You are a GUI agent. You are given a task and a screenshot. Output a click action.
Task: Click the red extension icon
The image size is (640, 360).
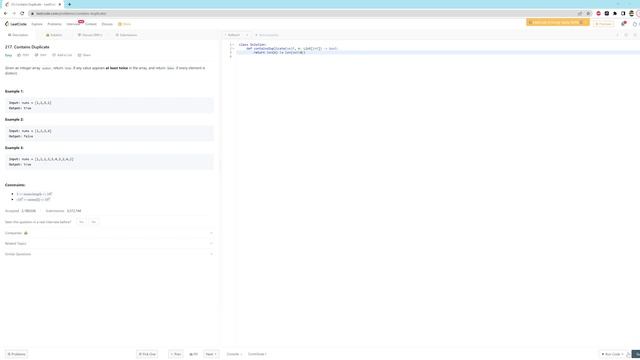tap(598, 13)
